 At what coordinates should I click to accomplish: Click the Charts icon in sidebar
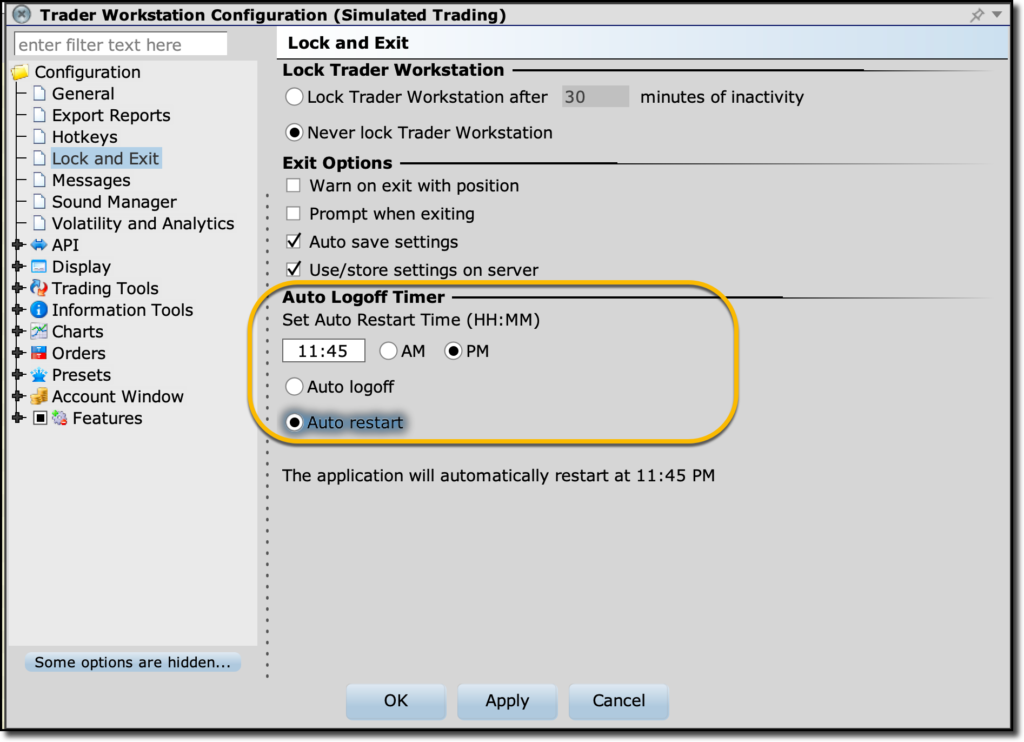(x=39, y=332)
